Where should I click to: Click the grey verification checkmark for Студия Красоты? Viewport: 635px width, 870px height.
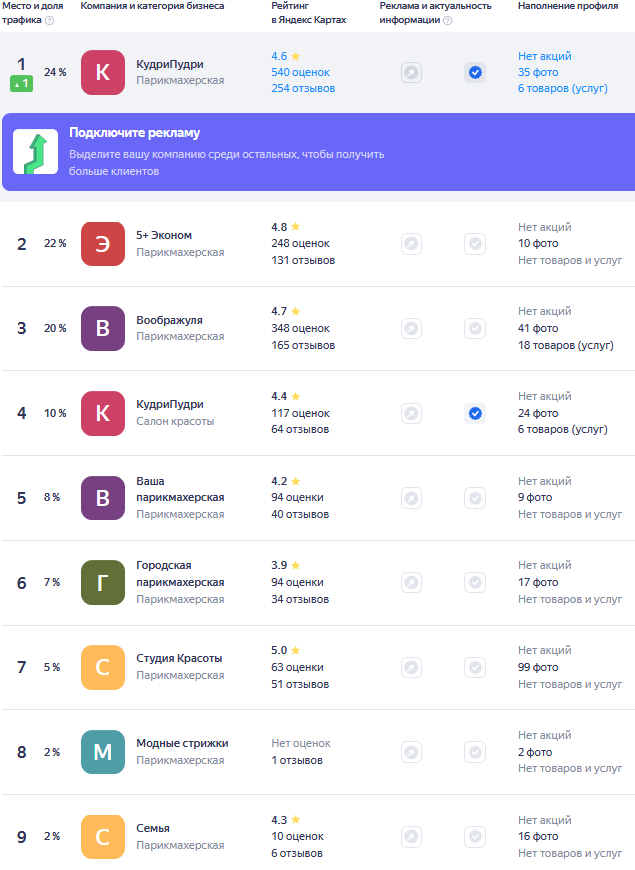pos(475,667)
